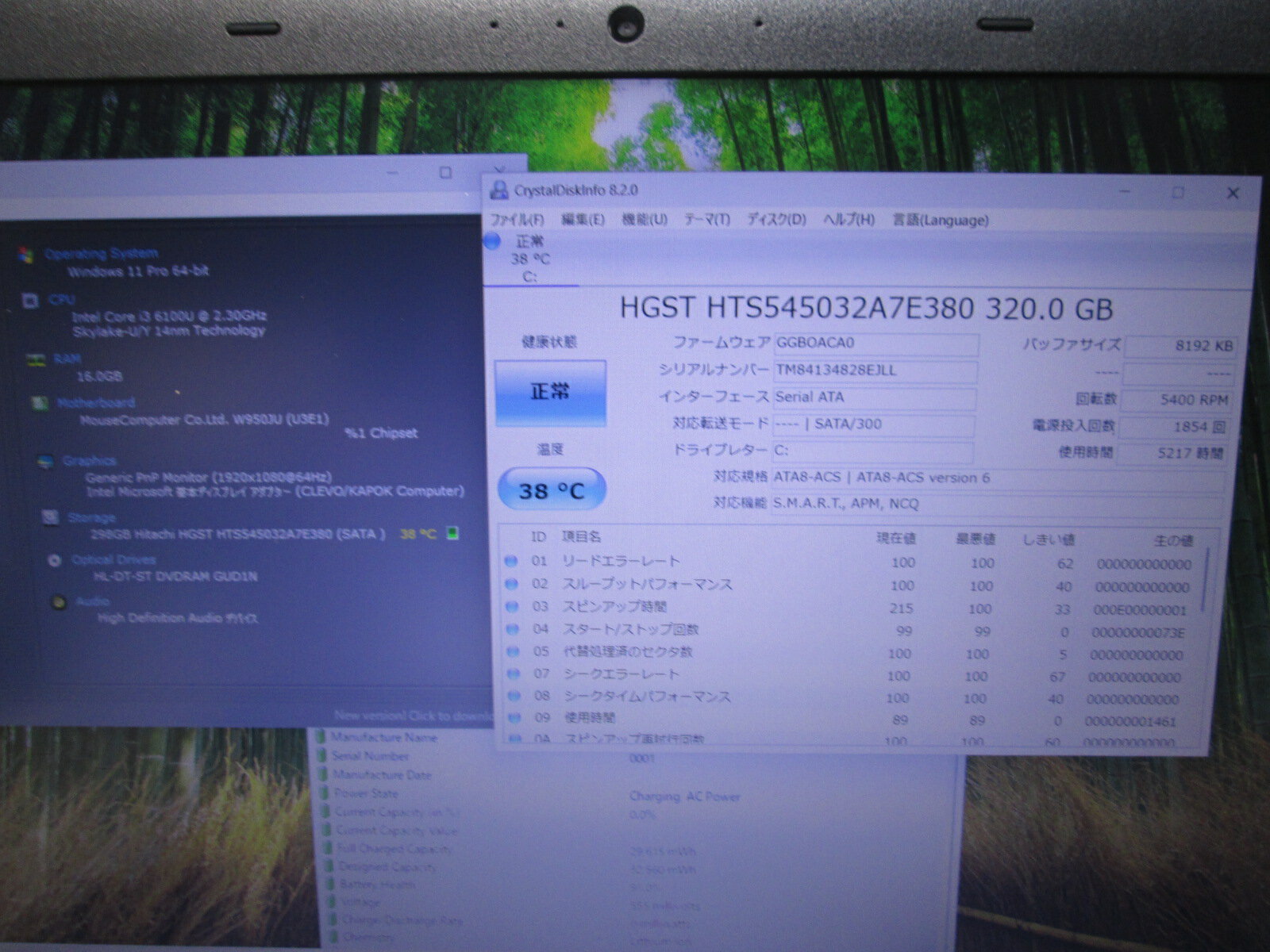This screenshot has width=1270, height=952.
Task: Open the 機能(U) menu
Action: tap(645, 219)
